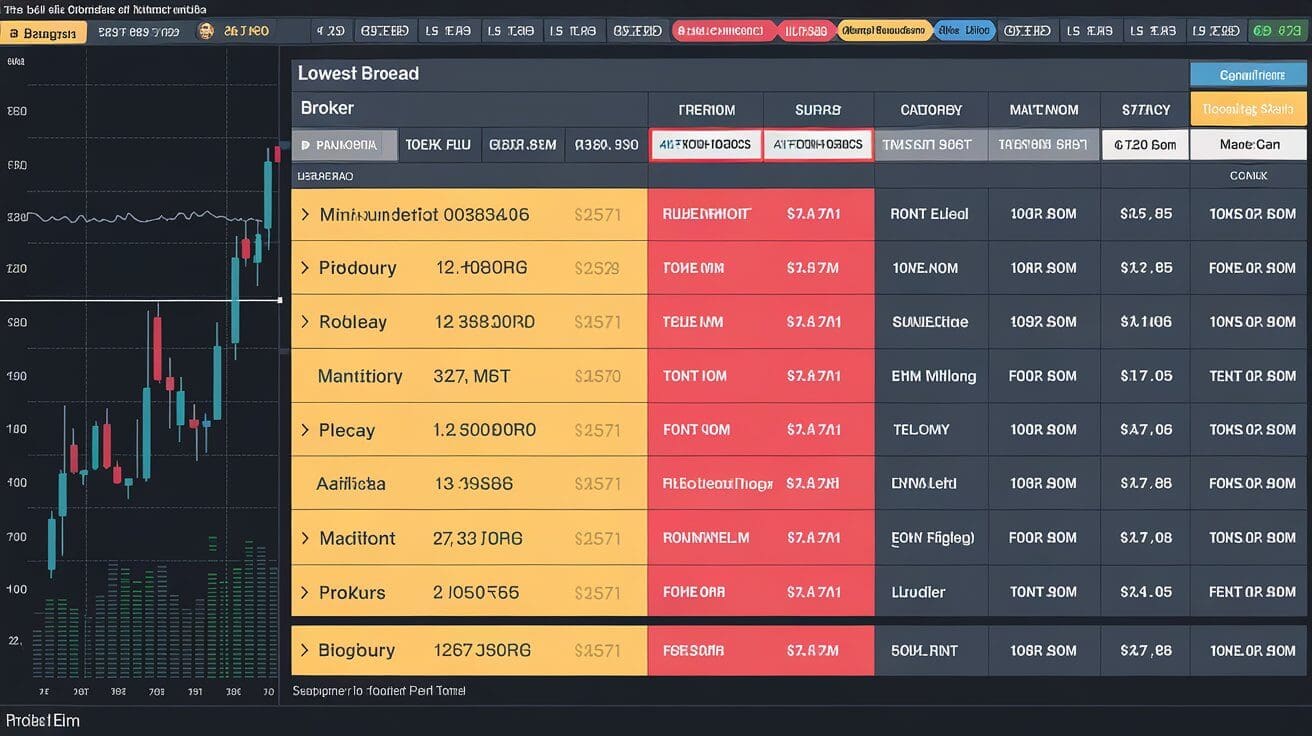The height and width of the screenshot is (736, 1312).
Task: Click the yellow pill in top bar
Action: point(884,31)
